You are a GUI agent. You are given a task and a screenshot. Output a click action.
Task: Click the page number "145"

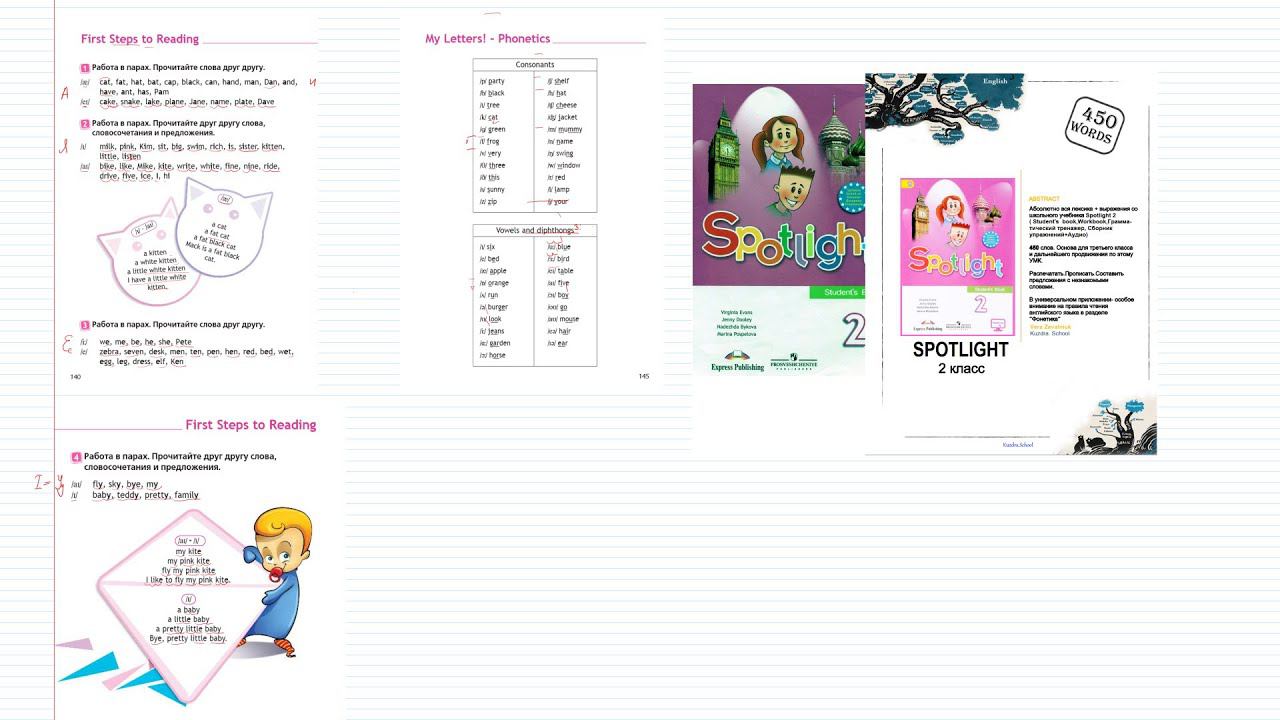pos(644,377)
